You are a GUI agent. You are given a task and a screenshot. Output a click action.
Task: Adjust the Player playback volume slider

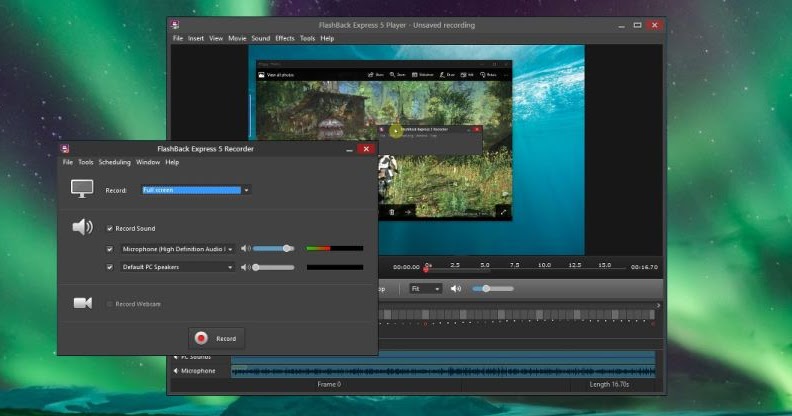[x=493, y=288]
